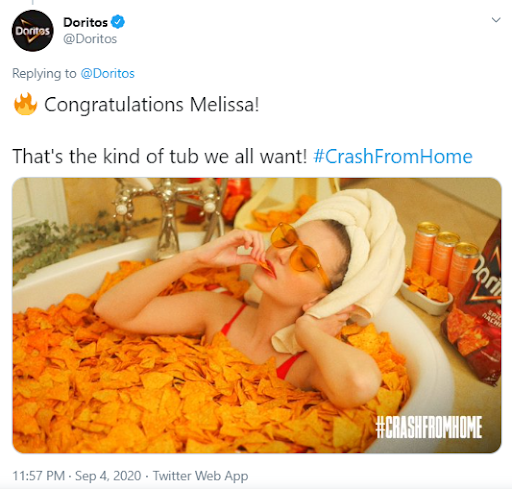Click the orange cans in the photo
The height and width of the screenshot is (489, 512).
[441, 258]
